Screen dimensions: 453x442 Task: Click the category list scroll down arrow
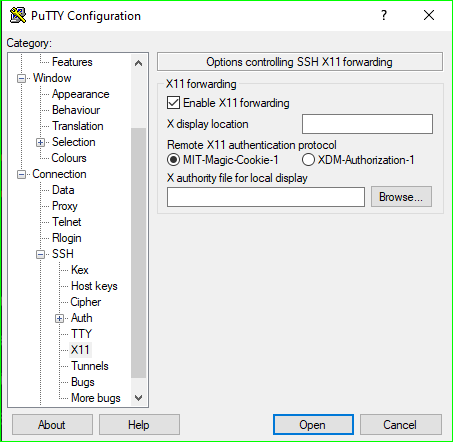(x=138, y=397)
